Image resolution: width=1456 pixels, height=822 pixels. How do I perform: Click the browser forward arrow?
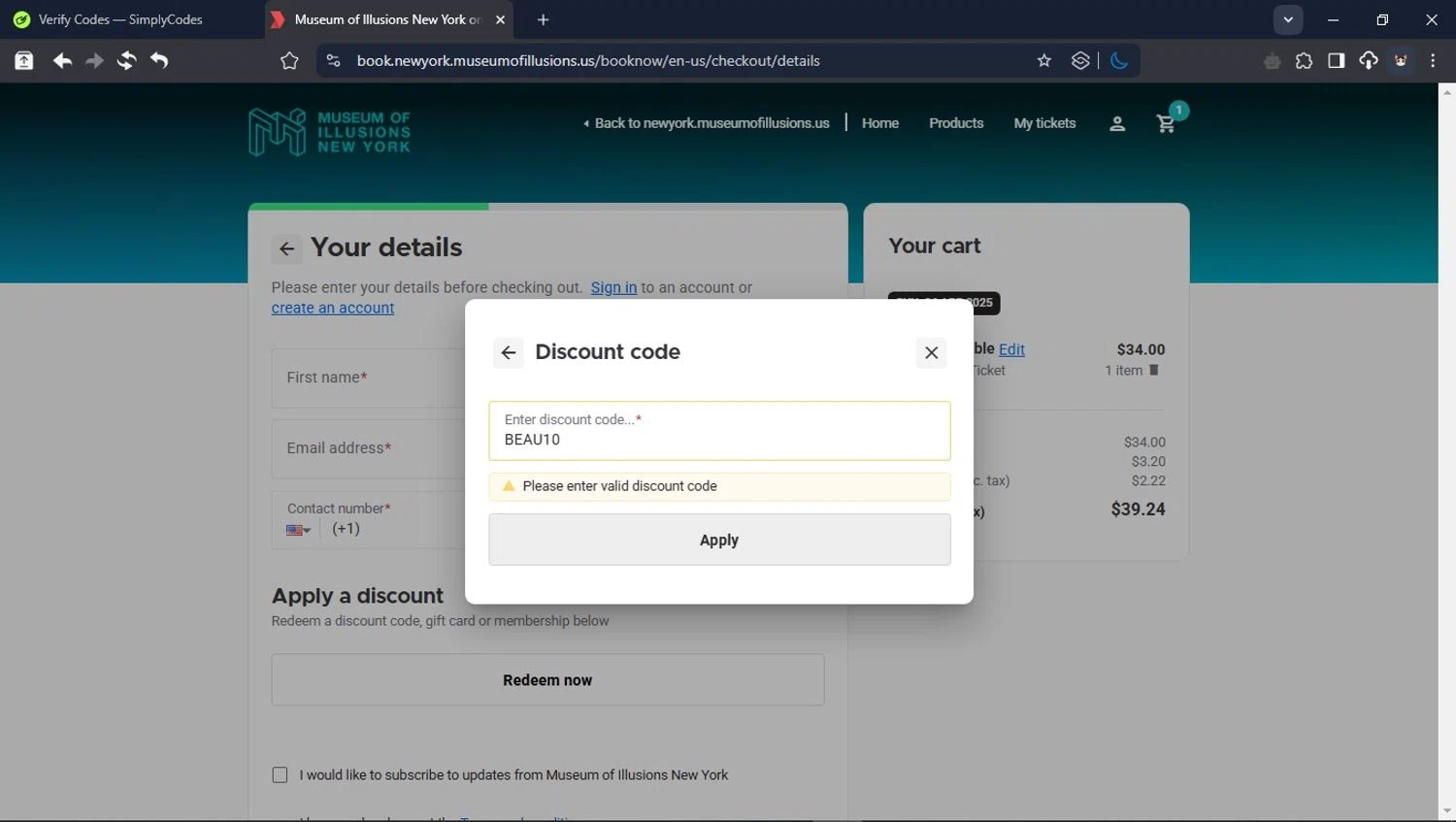coord(94,60)
